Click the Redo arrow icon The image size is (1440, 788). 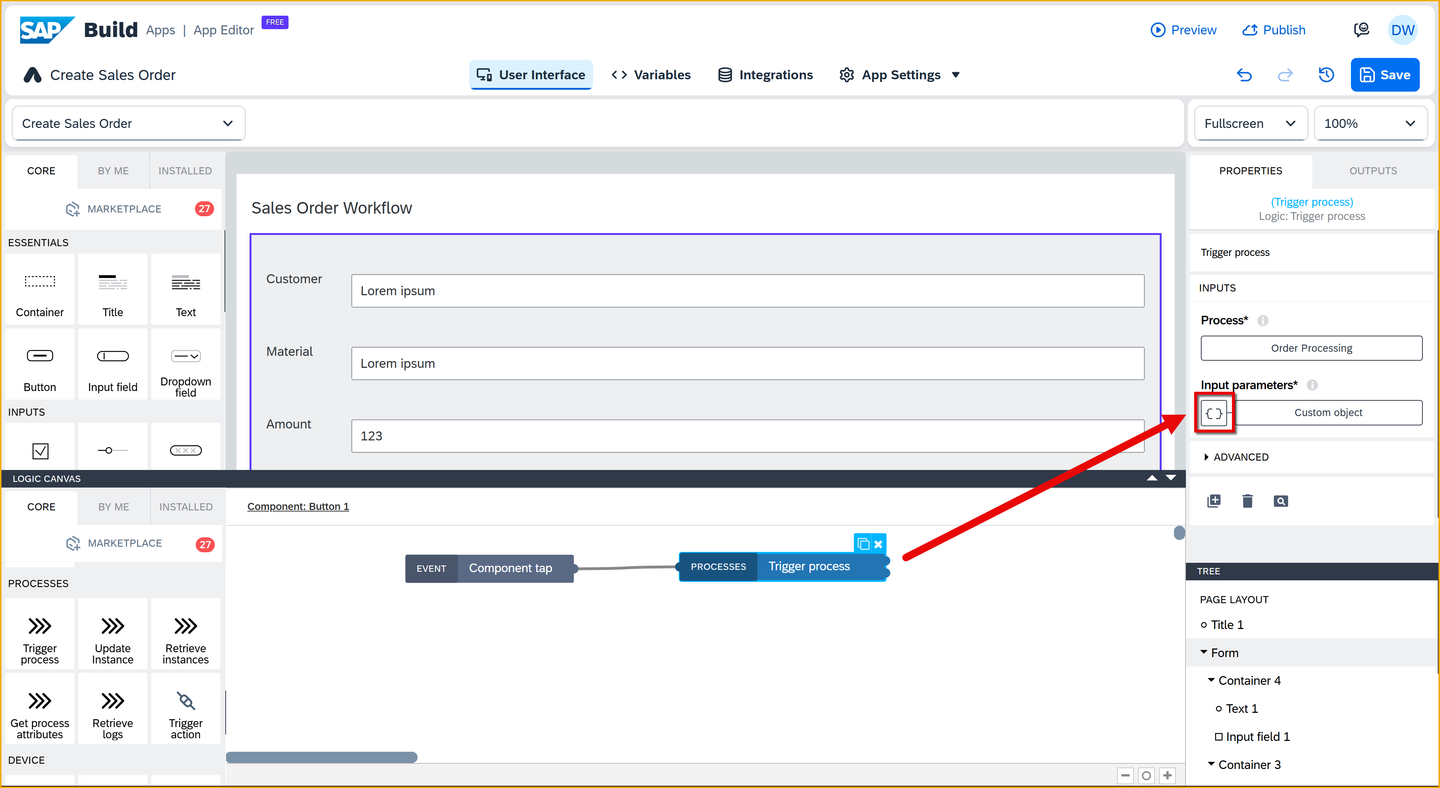click(x=1285, y=75)
